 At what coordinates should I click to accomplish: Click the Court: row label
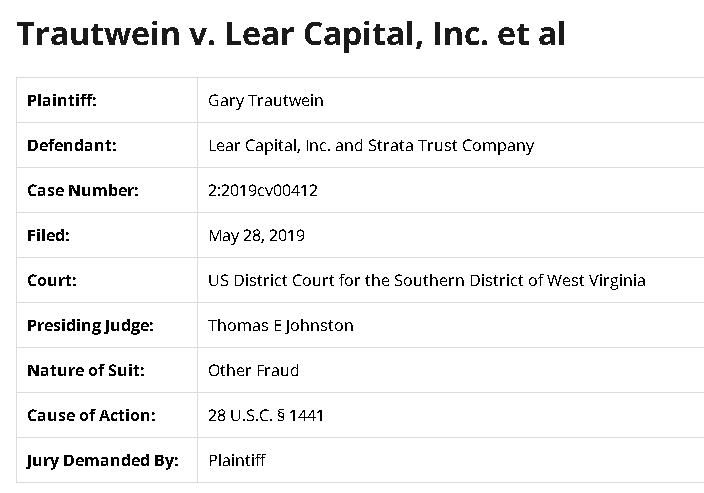[x=52, y=280]
